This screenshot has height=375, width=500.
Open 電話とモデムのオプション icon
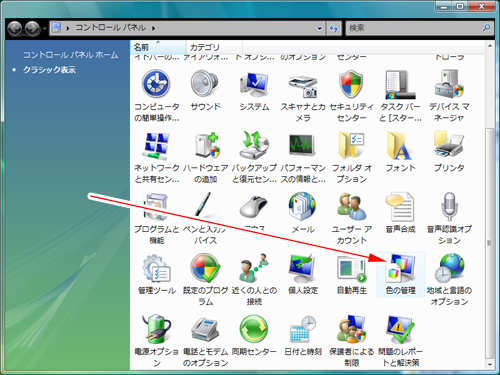(205, 330)
